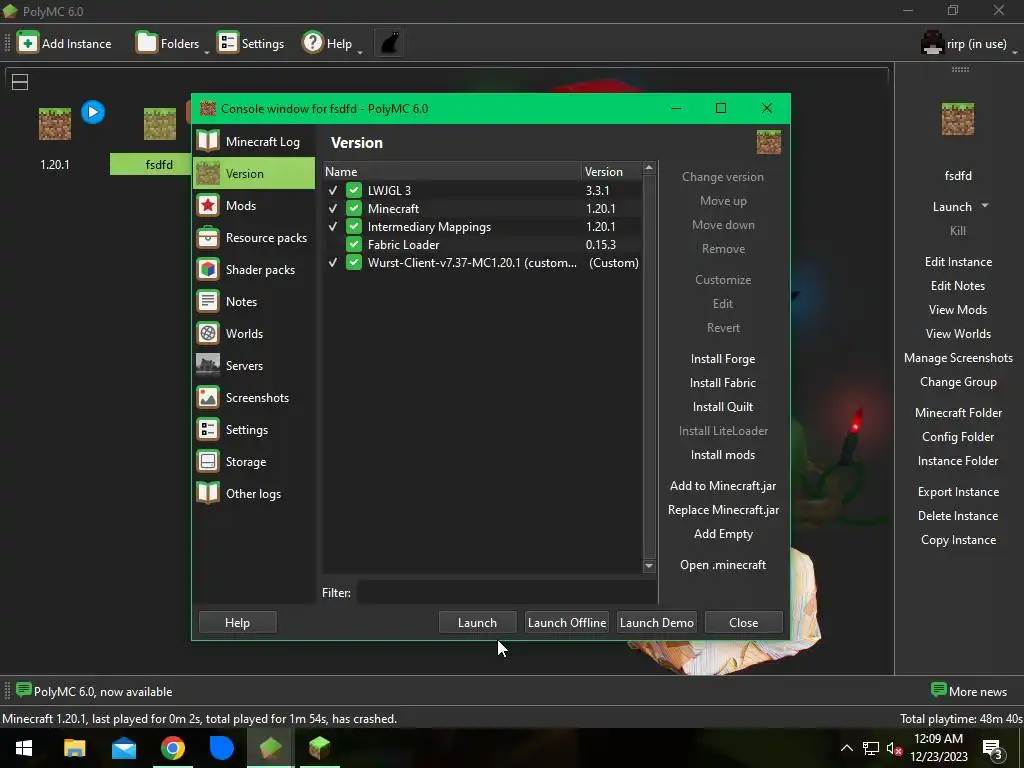Click the Add Instance toolbar icon
Screen dimensions: 1024x768
pyautogui.click(x=27, y=43)
